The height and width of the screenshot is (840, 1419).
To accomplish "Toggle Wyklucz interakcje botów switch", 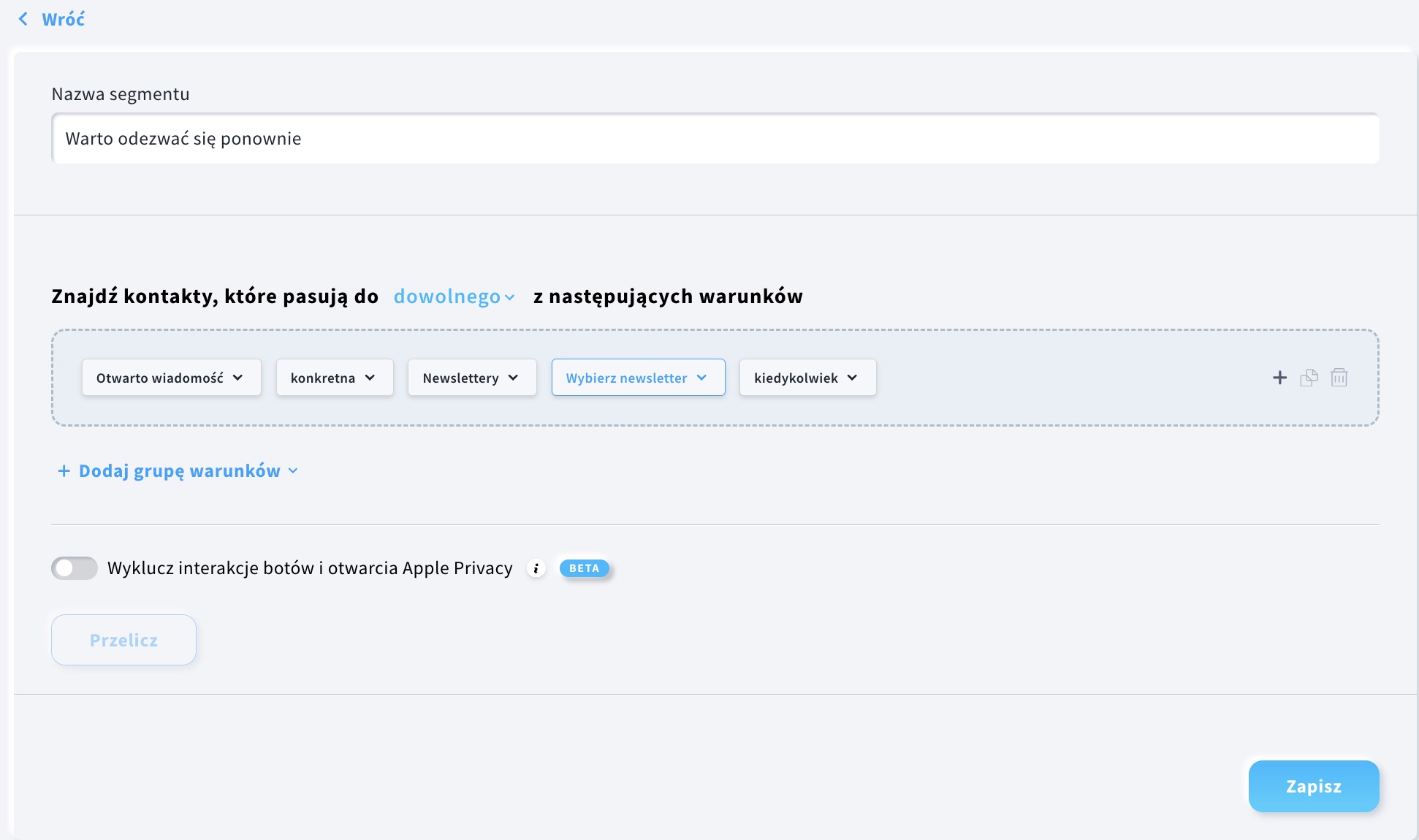I will point(75,568).
